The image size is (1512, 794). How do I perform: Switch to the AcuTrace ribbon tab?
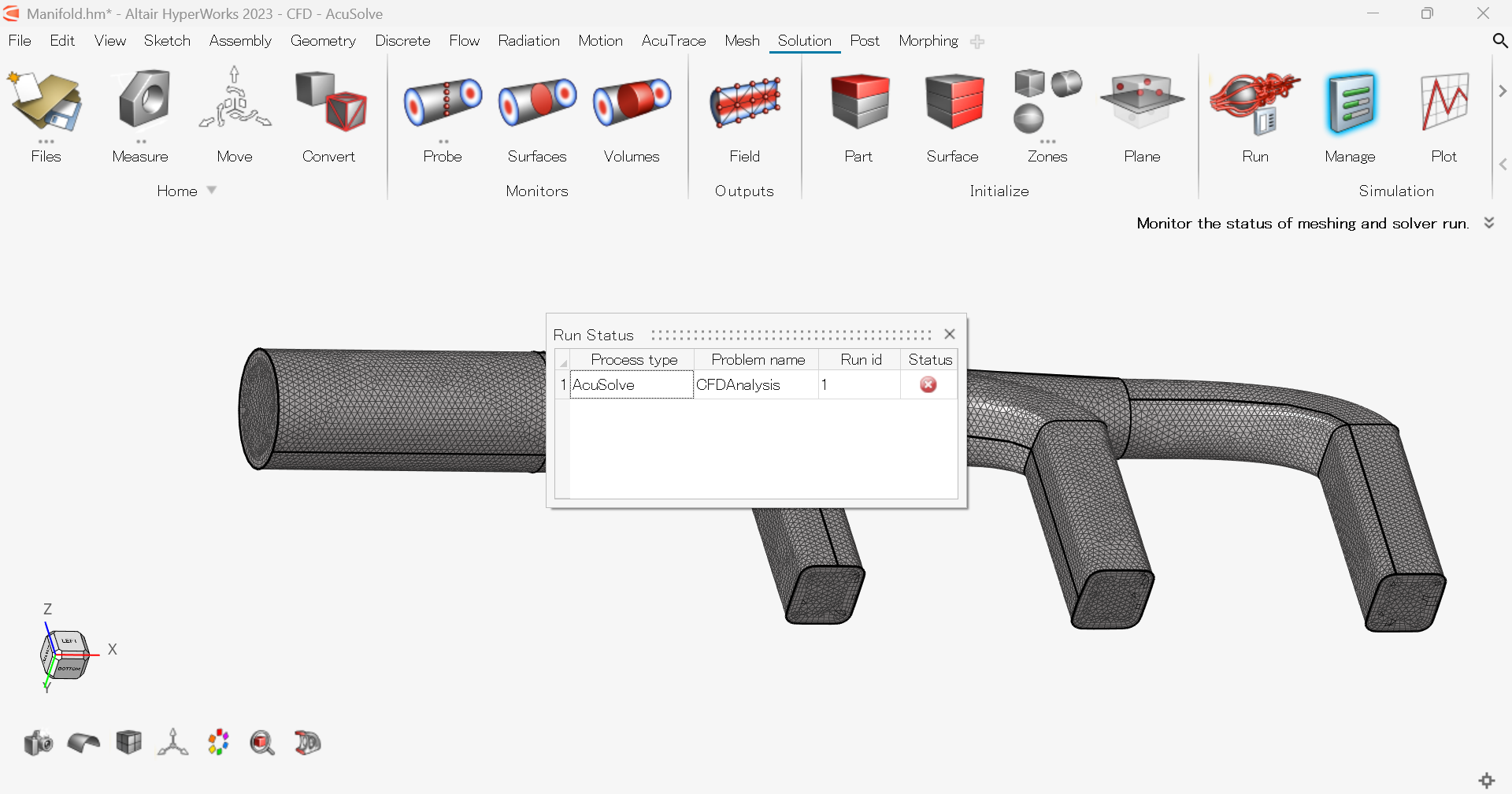click(673, 40)
